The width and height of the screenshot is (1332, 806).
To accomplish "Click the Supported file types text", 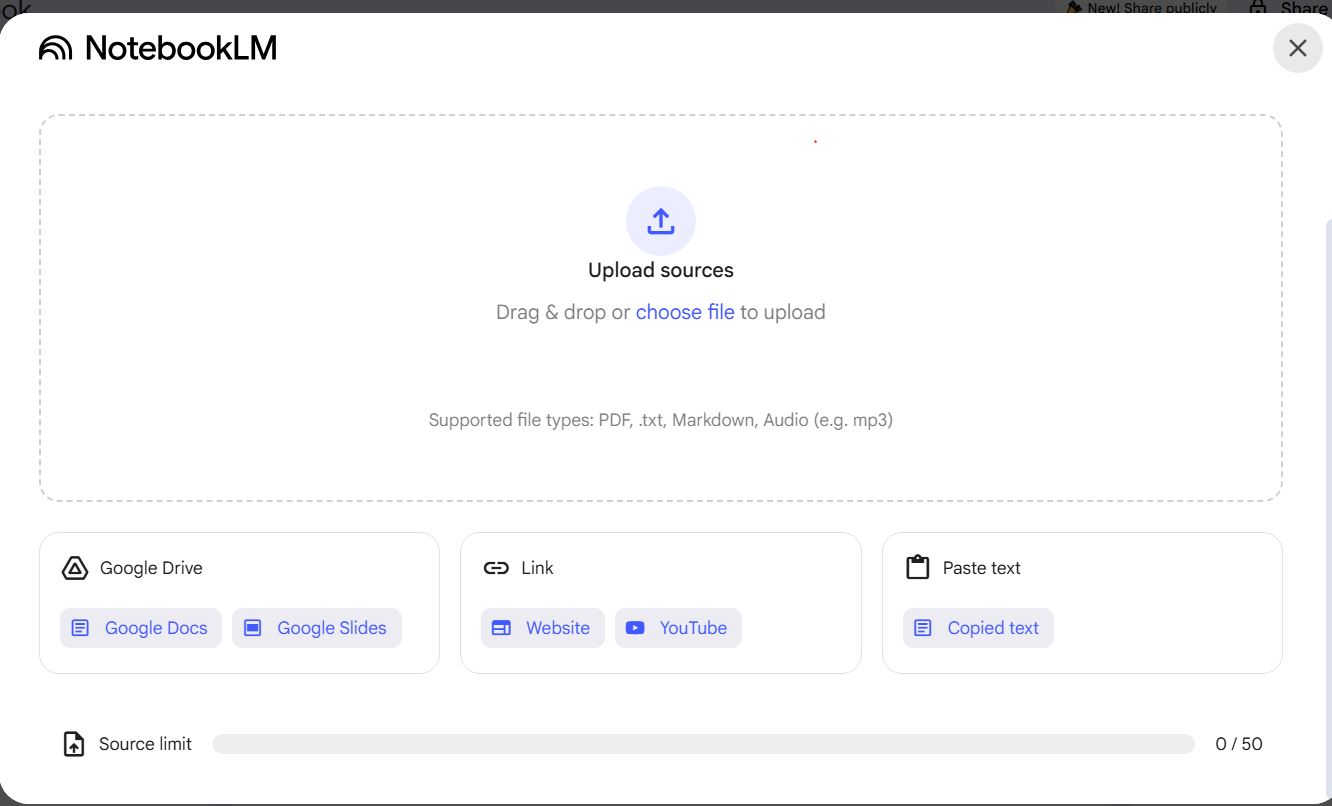I will (x=660, y=420).
